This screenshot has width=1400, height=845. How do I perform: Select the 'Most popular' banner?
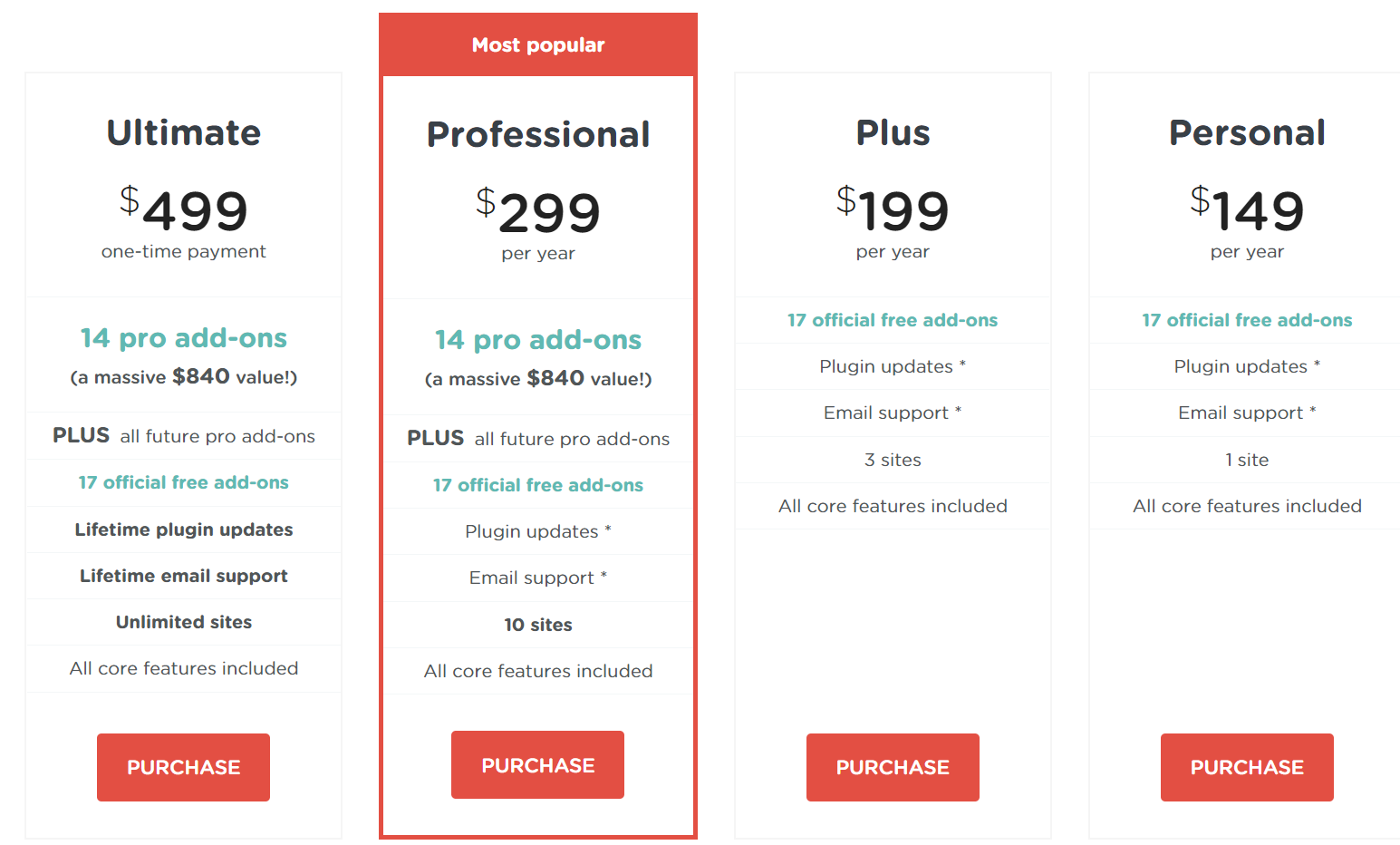[537, 44]
